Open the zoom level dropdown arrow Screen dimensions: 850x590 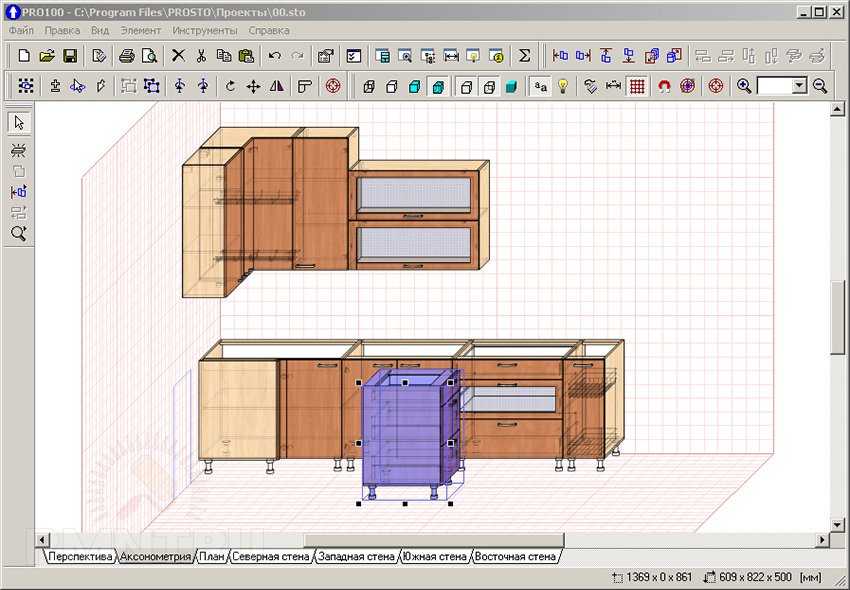[799, 86]
